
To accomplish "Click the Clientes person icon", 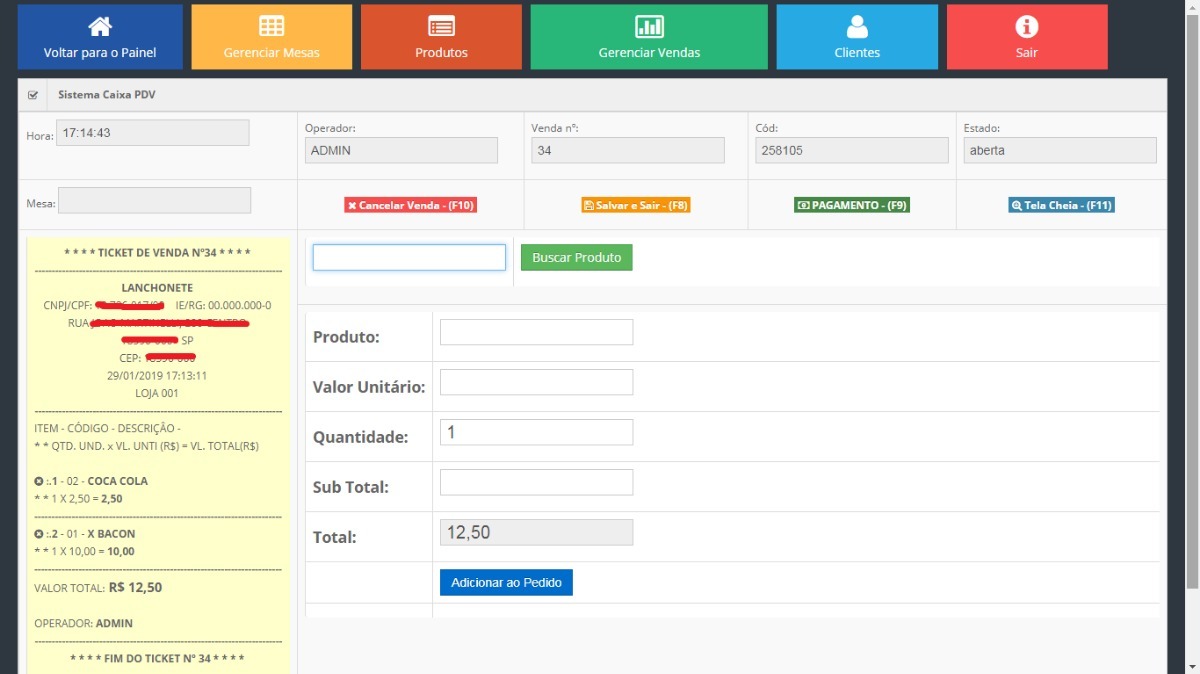I will point(857,27).
